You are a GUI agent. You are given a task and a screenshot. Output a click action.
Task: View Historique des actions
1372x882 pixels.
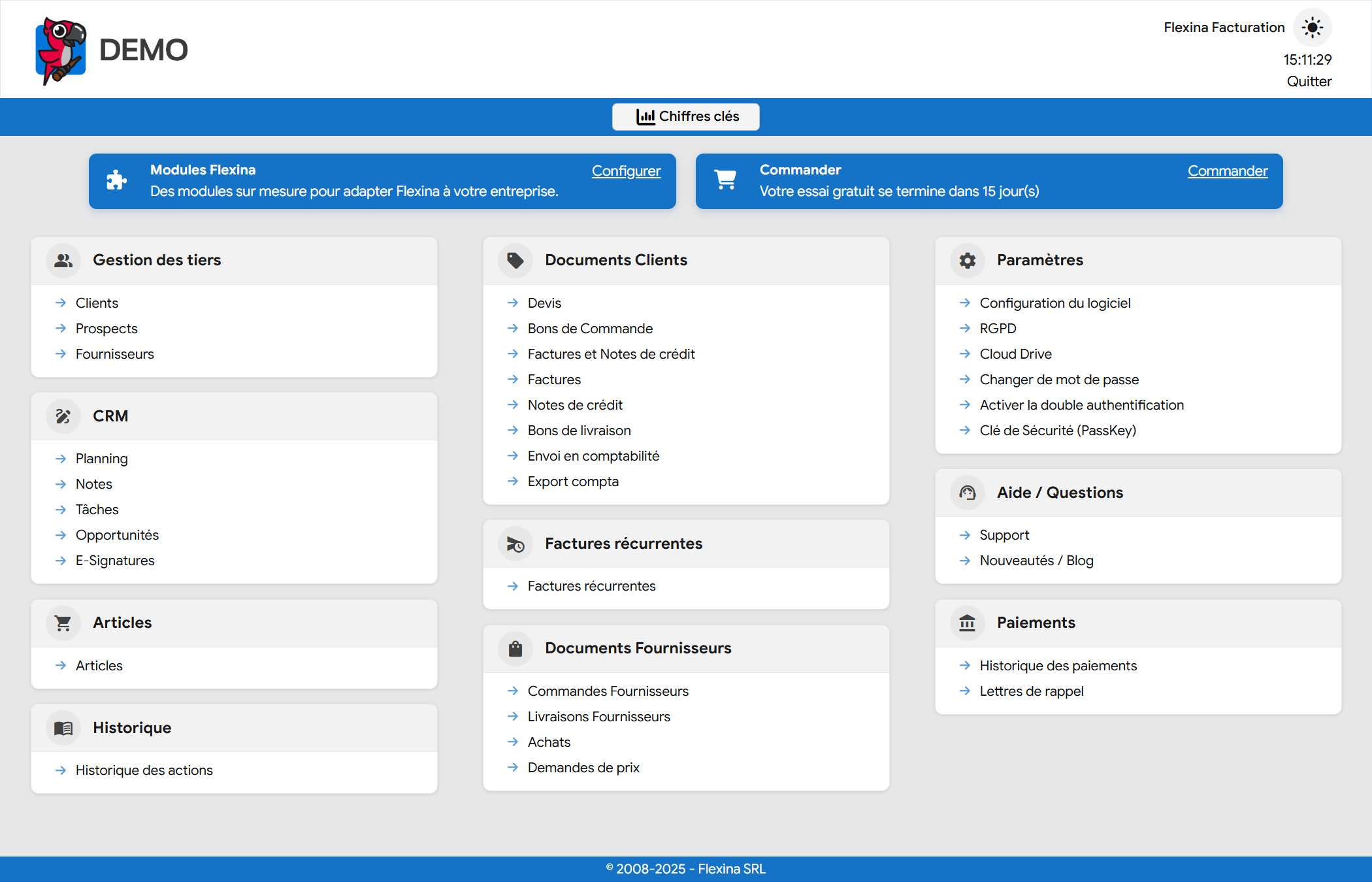[x=144, y=770]
